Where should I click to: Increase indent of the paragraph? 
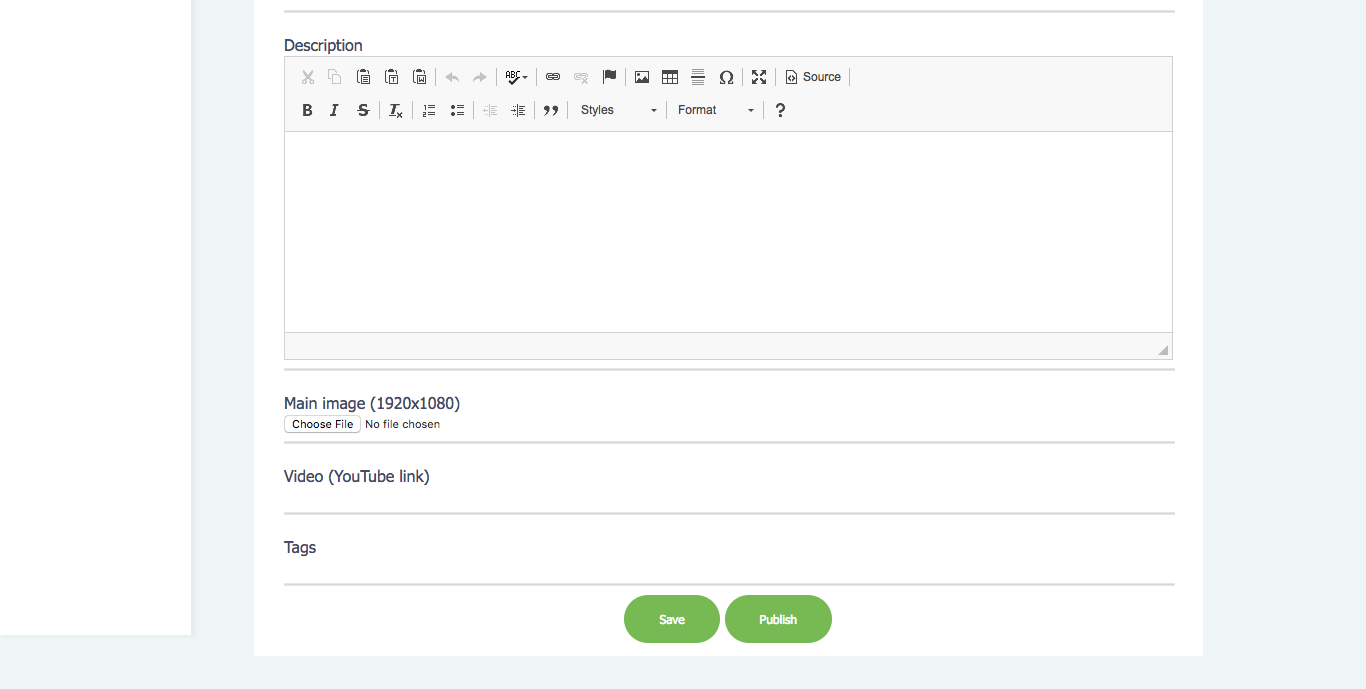pyautogui.click(x=518, y=110)
